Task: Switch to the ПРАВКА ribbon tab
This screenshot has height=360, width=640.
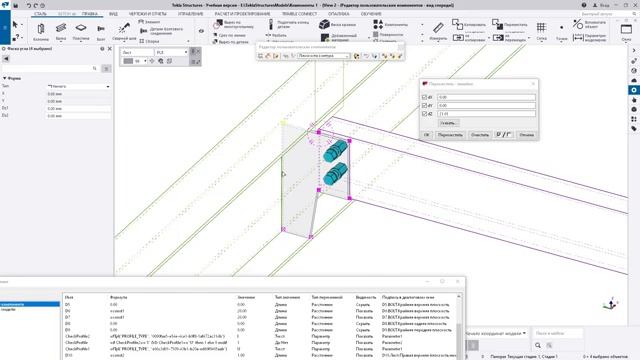Action: (89, 14)
